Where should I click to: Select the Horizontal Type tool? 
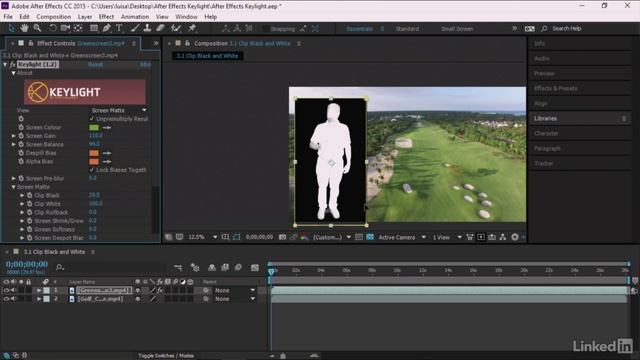[x=119, y=28]
